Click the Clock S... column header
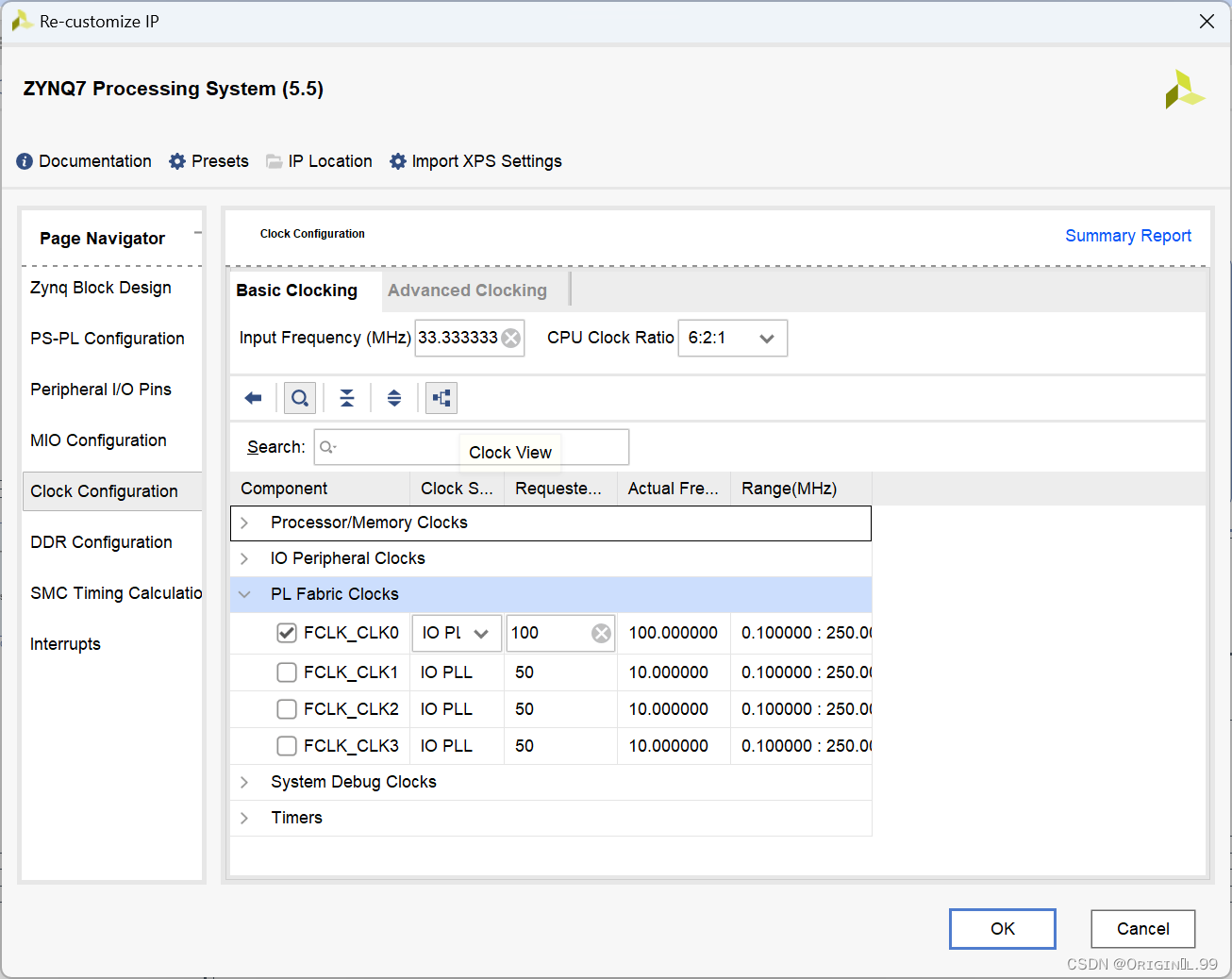 tap(457, 489)
